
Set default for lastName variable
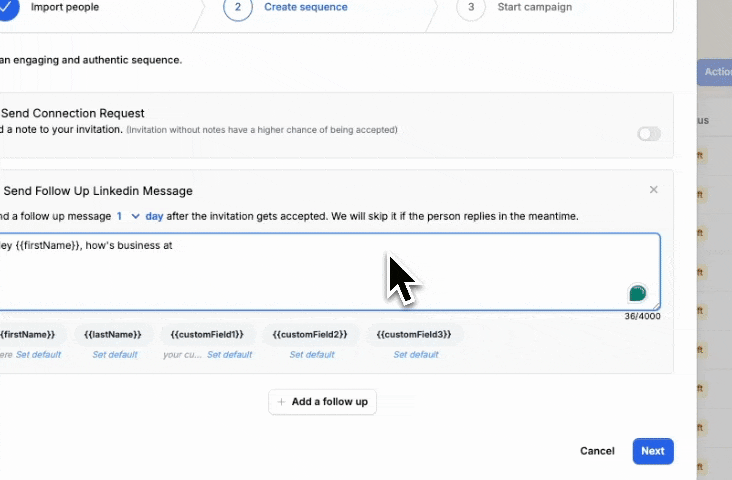point(115,354)
